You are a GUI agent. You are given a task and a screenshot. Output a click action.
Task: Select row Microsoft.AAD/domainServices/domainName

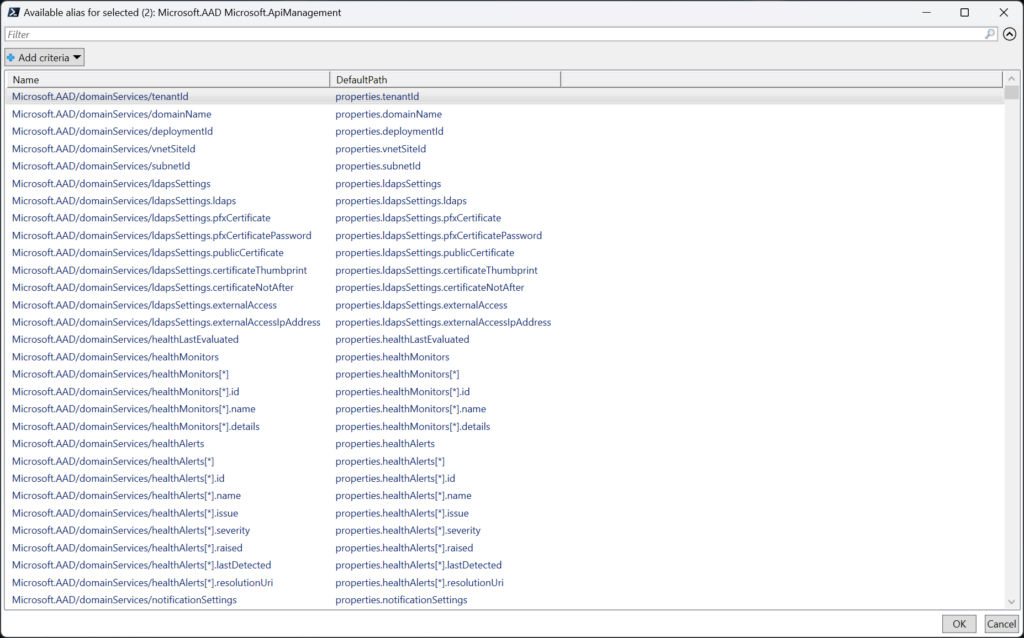click(x=505, y=114)
